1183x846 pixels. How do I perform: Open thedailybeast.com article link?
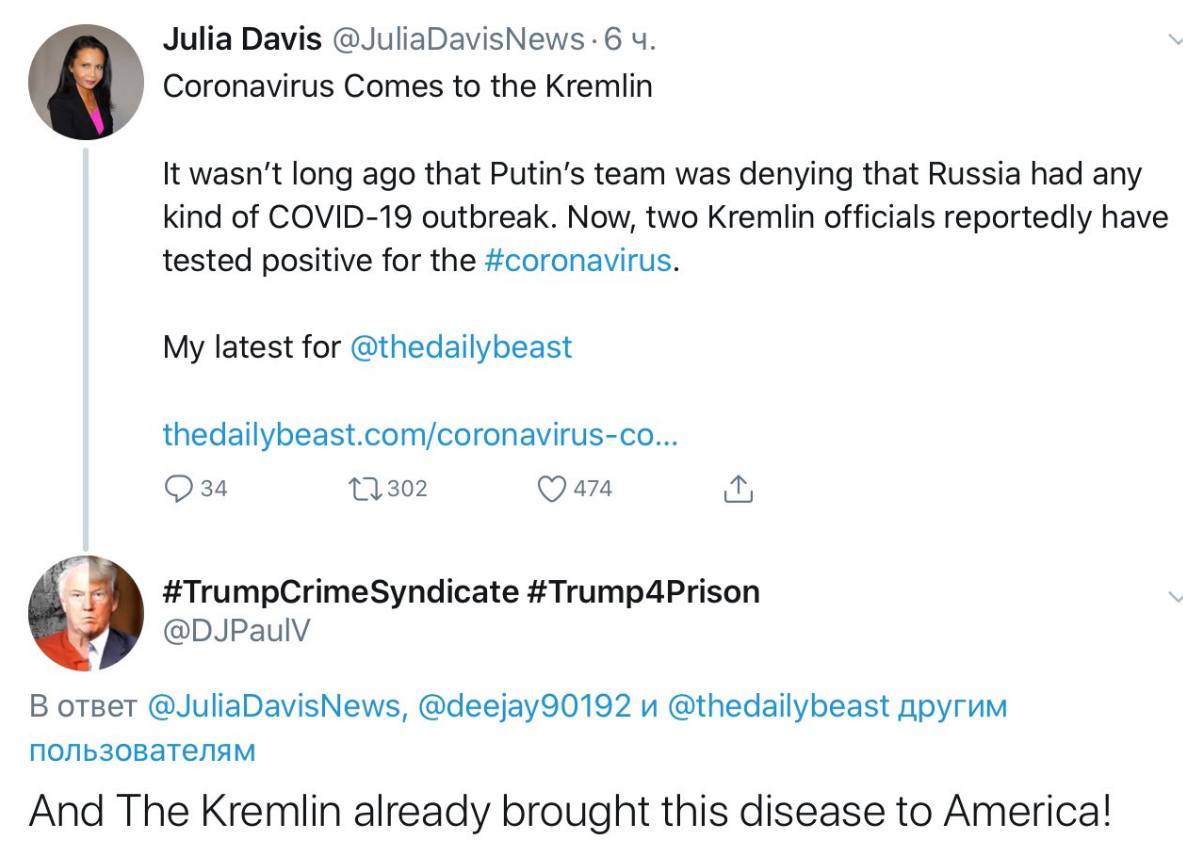pos(420,435)
